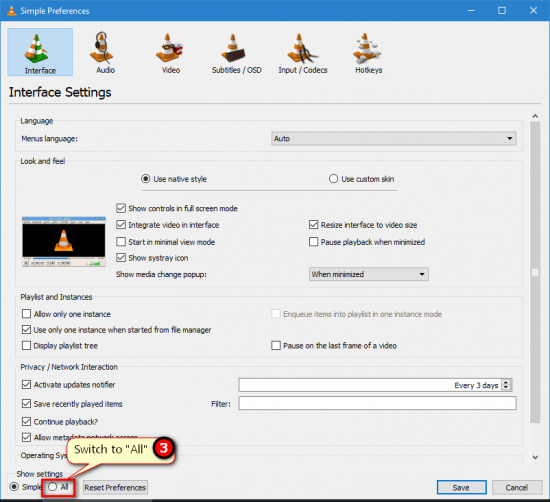The width and height of the screenshot is (550, 502).
Task: Maximize the Simple Preferences window
Action: pyautogui.click(x=502, y=11)
